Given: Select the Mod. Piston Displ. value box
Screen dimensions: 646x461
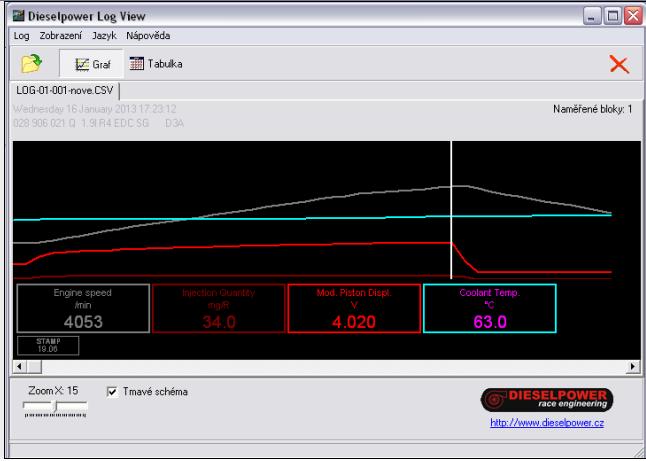Looking at the screenshot, I should 354,308.
